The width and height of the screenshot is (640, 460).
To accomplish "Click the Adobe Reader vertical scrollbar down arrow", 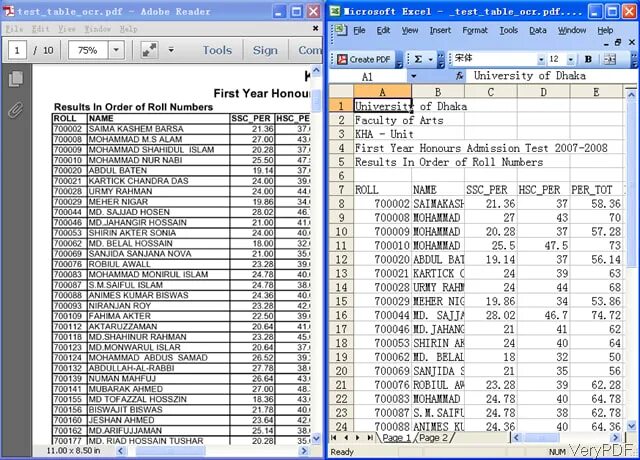I will (316, 438).
